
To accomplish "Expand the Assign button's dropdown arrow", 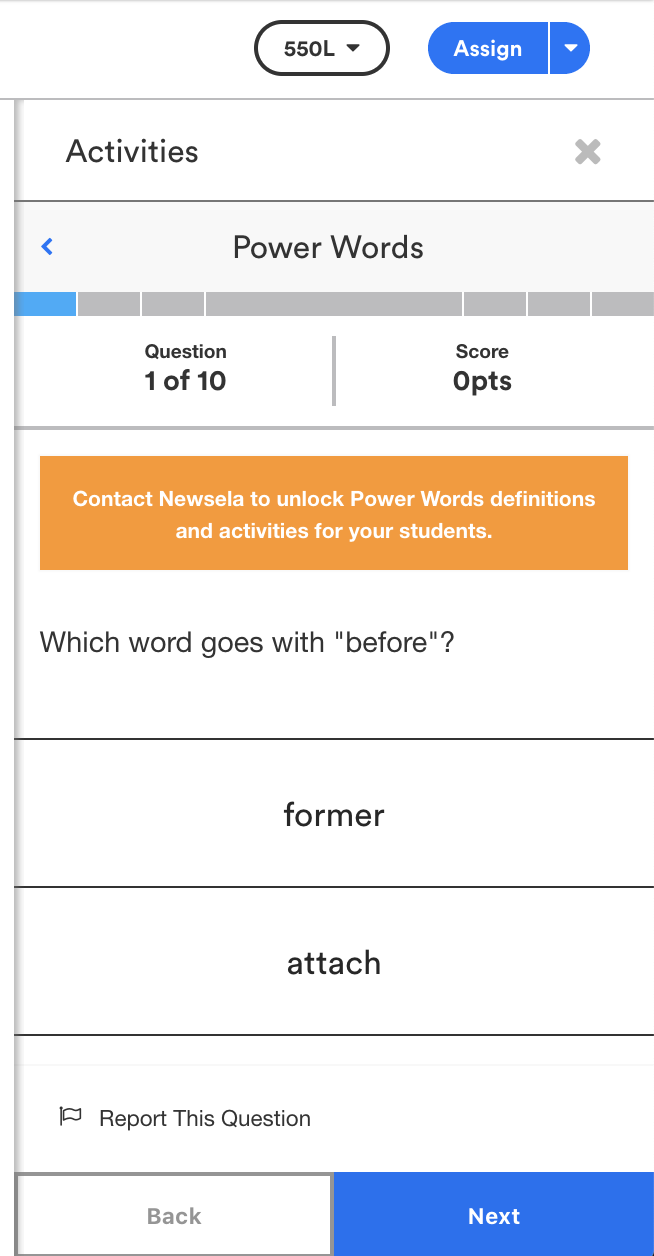I will 570,48.
